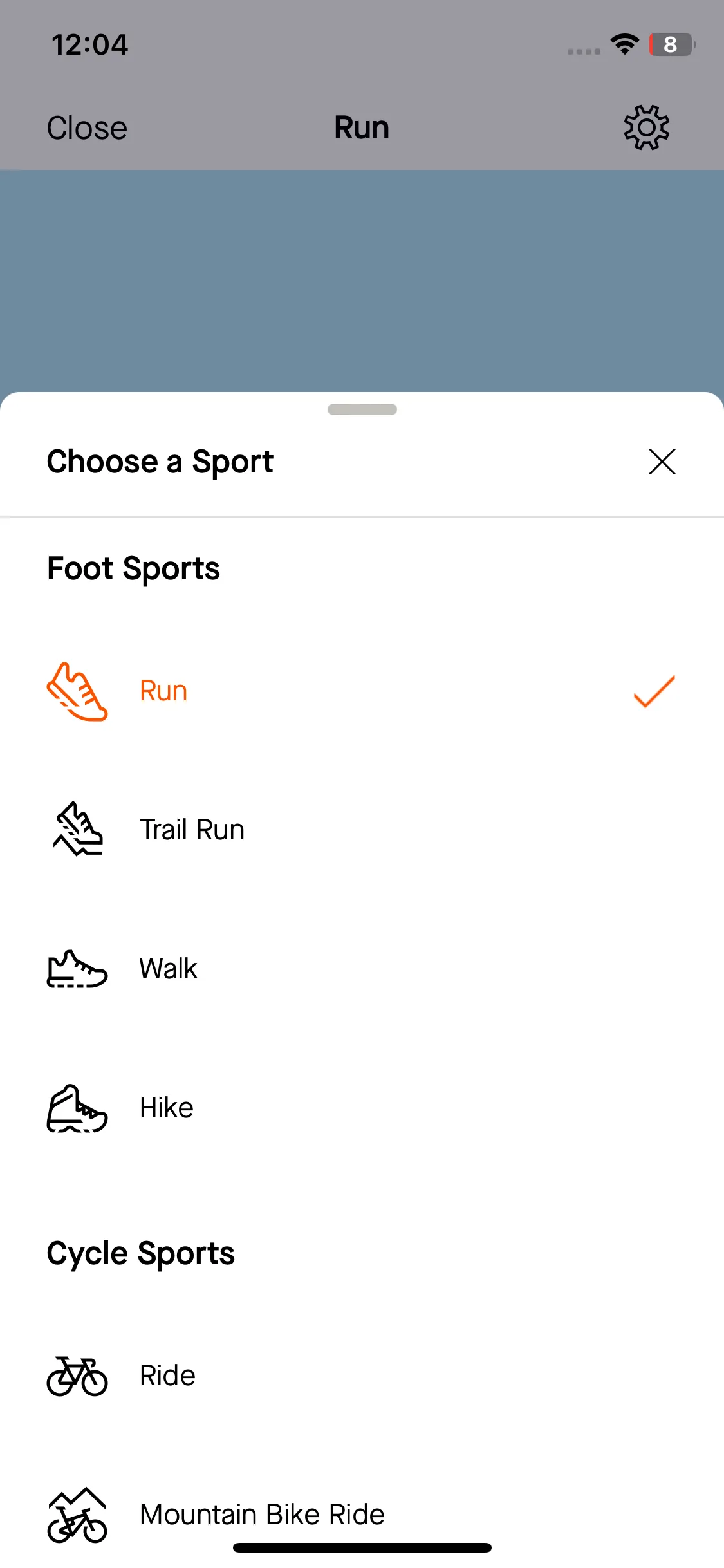This screenshot has width=724, height=1568.
Task: Dismiss Choose a Sport sheet with X
Action: click(662, 462)
